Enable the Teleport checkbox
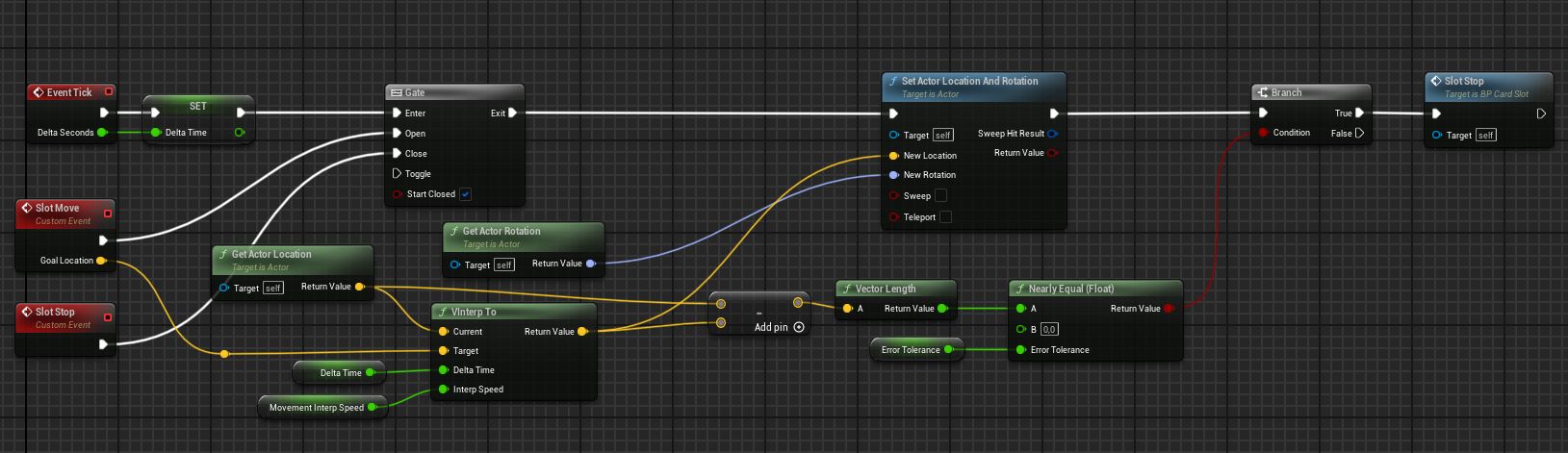Image resolution: width=1568 pixels, height=453 pixels. point(945,217)
